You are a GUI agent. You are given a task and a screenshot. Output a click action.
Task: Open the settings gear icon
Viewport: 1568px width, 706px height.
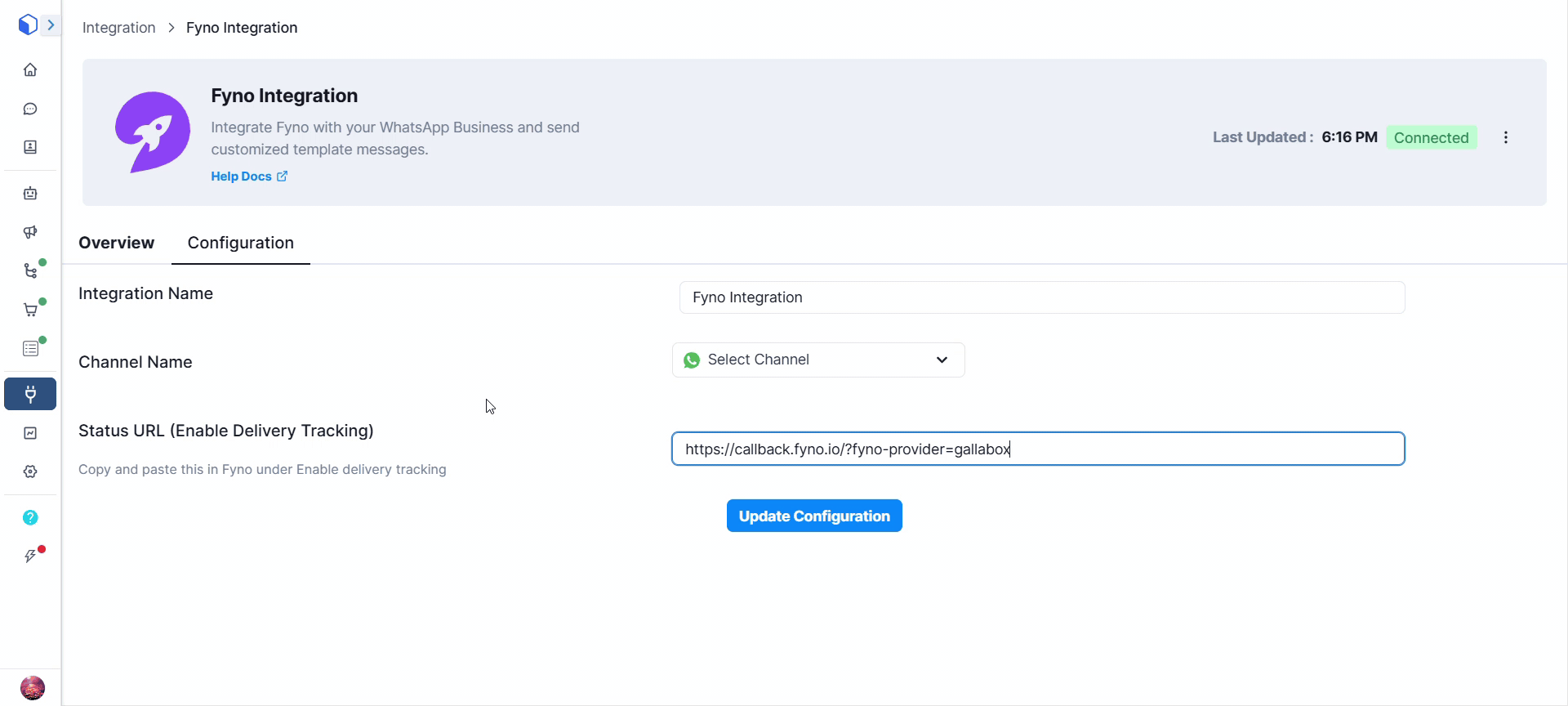pos(30,471)
